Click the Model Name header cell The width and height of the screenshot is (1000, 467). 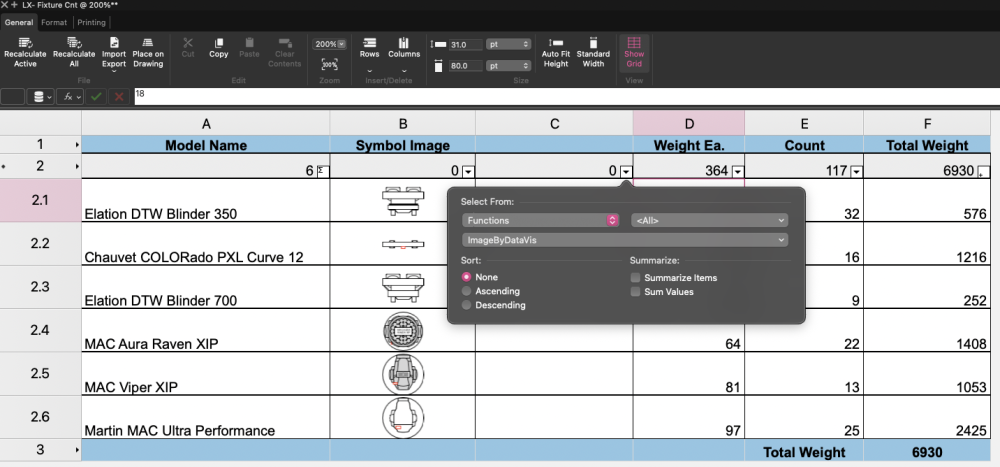[205, 145]
